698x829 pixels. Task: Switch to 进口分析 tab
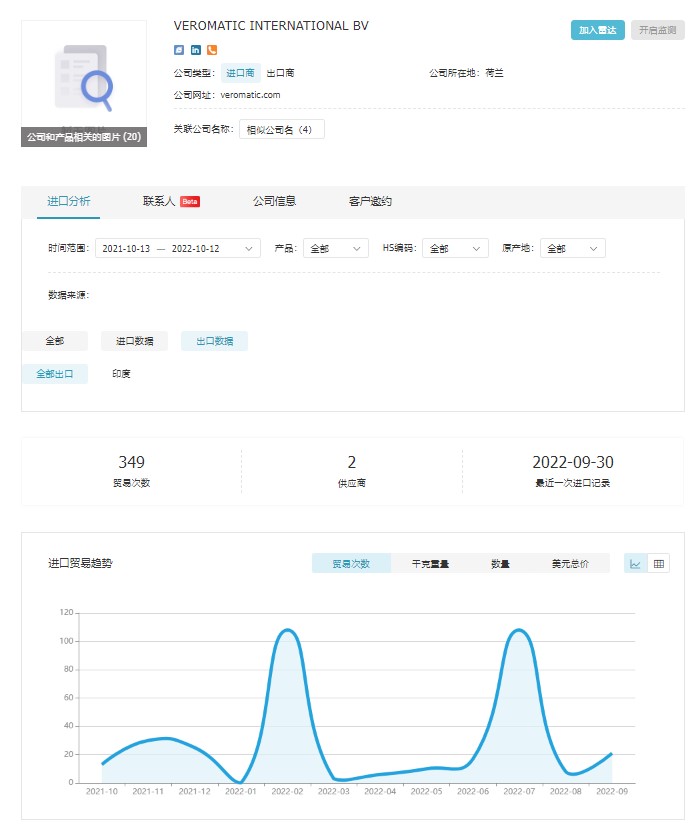coord(68,201)
